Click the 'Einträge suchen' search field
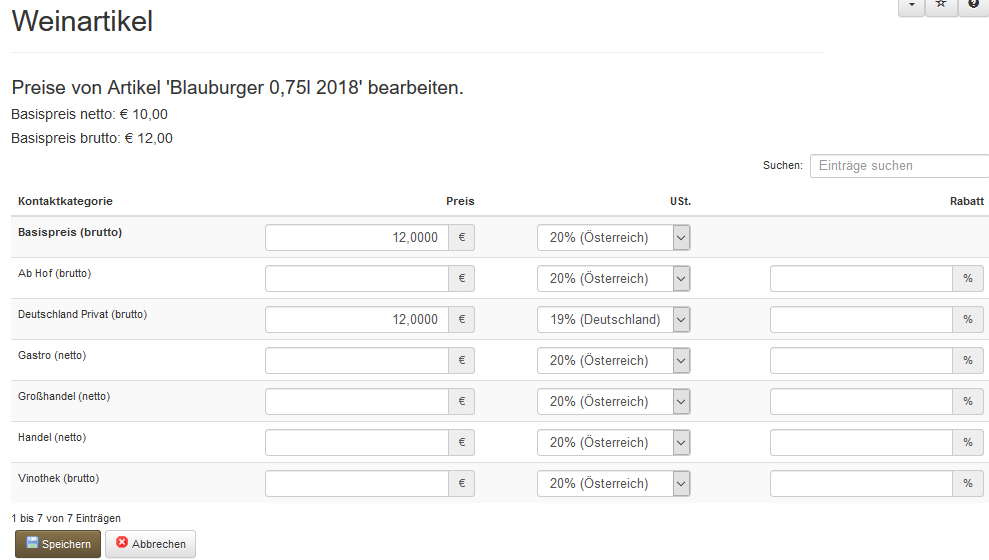 [x=899, y=166]
